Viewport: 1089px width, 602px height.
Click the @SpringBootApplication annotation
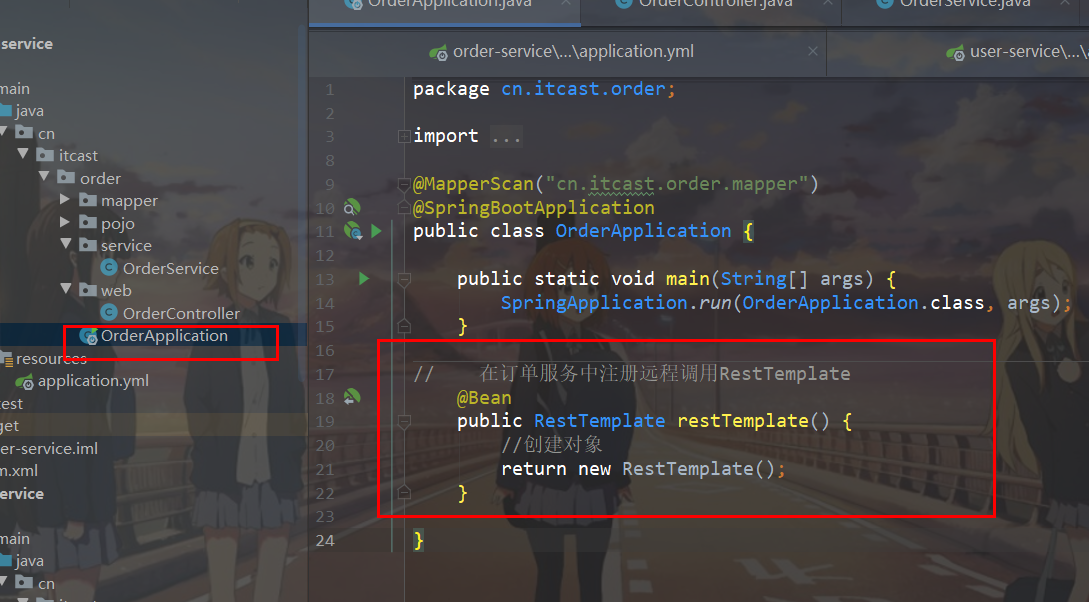coord(533,208)
